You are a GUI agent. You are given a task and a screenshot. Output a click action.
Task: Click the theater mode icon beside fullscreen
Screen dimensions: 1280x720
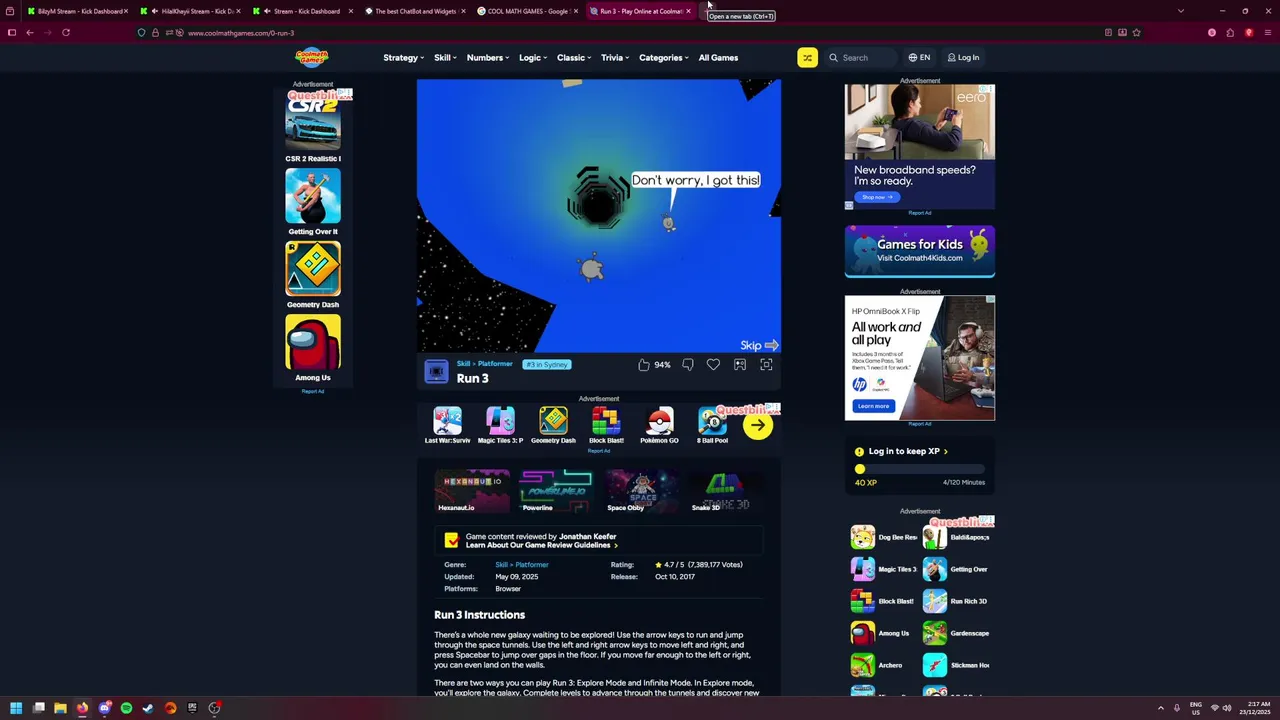[x=740, y=365]
